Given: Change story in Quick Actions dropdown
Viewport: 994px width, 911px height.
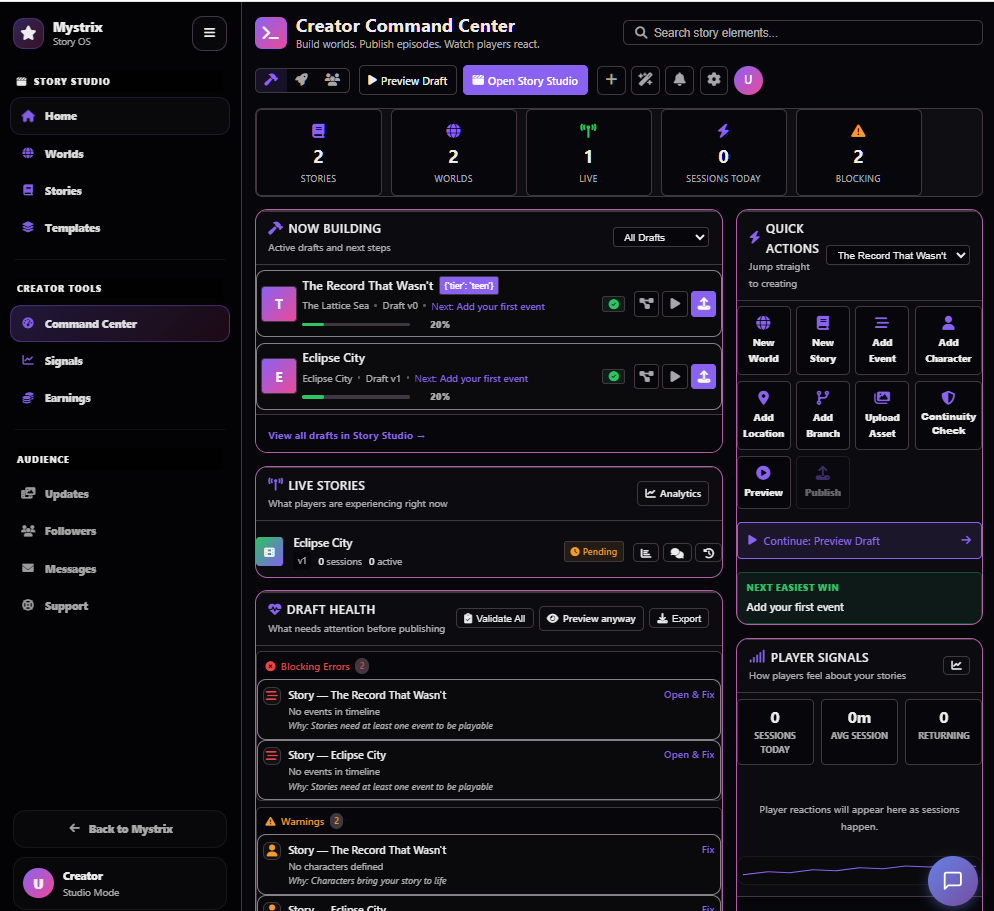Looking at the screenshot, I should pos(897,255).
